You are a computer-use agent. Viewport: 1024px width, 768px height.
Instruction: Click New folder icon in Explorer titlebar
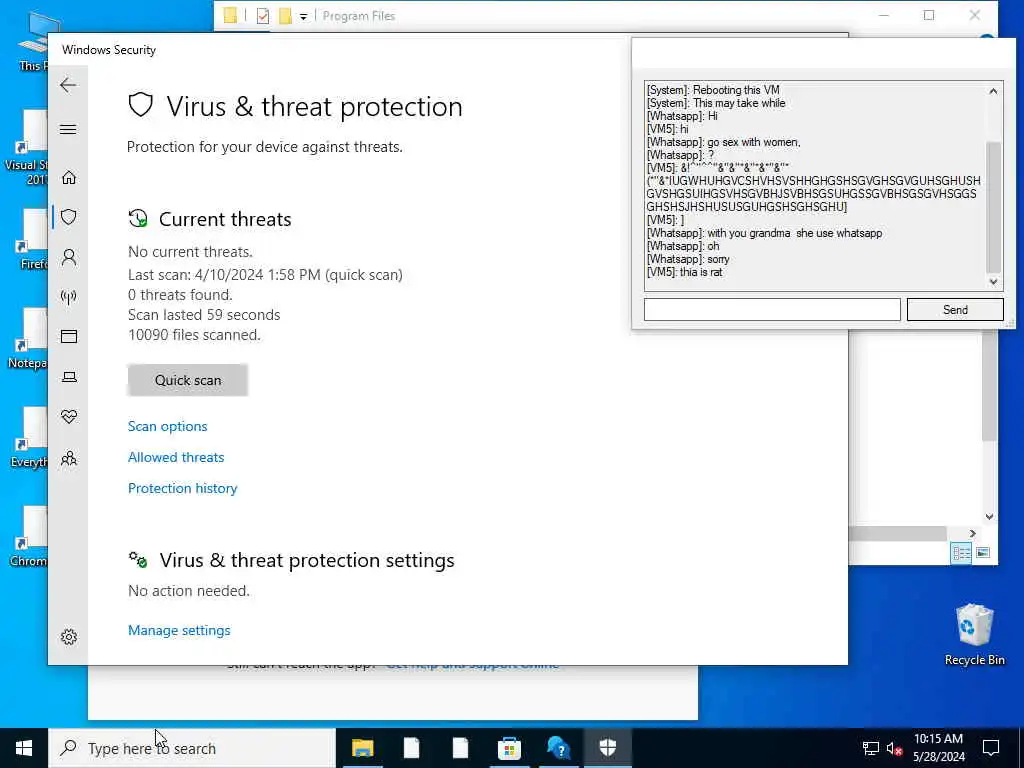(285, 16)
